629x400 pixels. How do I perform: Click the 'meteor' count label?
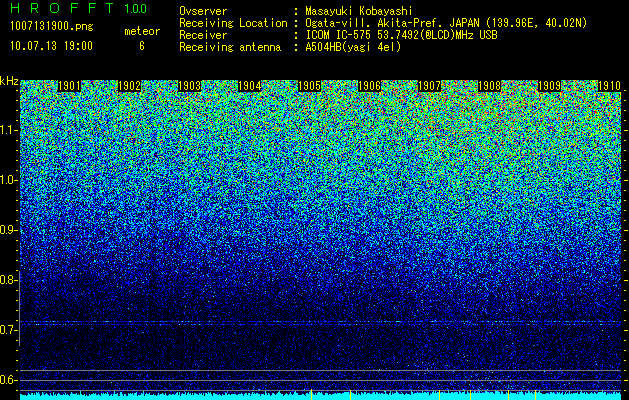(x=142, y=31)
